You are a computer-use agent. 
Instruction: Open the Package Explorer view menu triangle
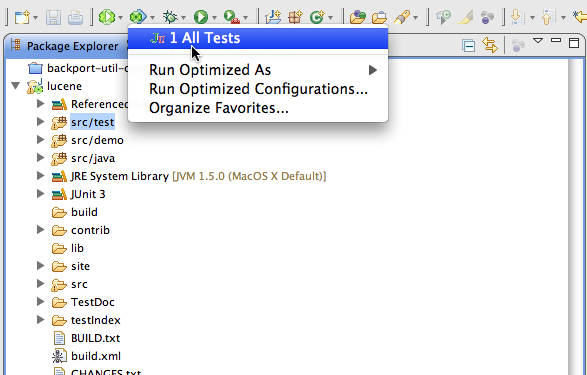(538, 40)
